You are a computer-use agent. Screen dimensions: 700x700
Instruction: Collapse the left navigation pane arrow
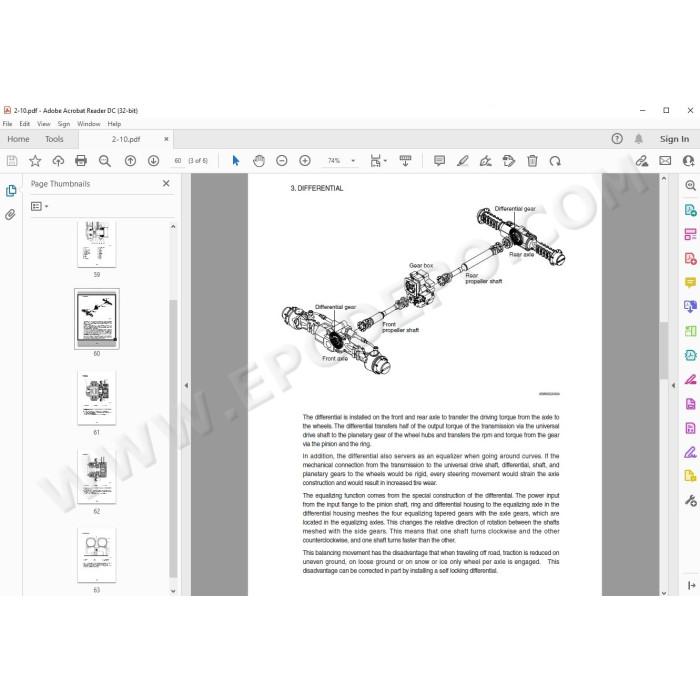pyautogui.click(x=186, y=385)
